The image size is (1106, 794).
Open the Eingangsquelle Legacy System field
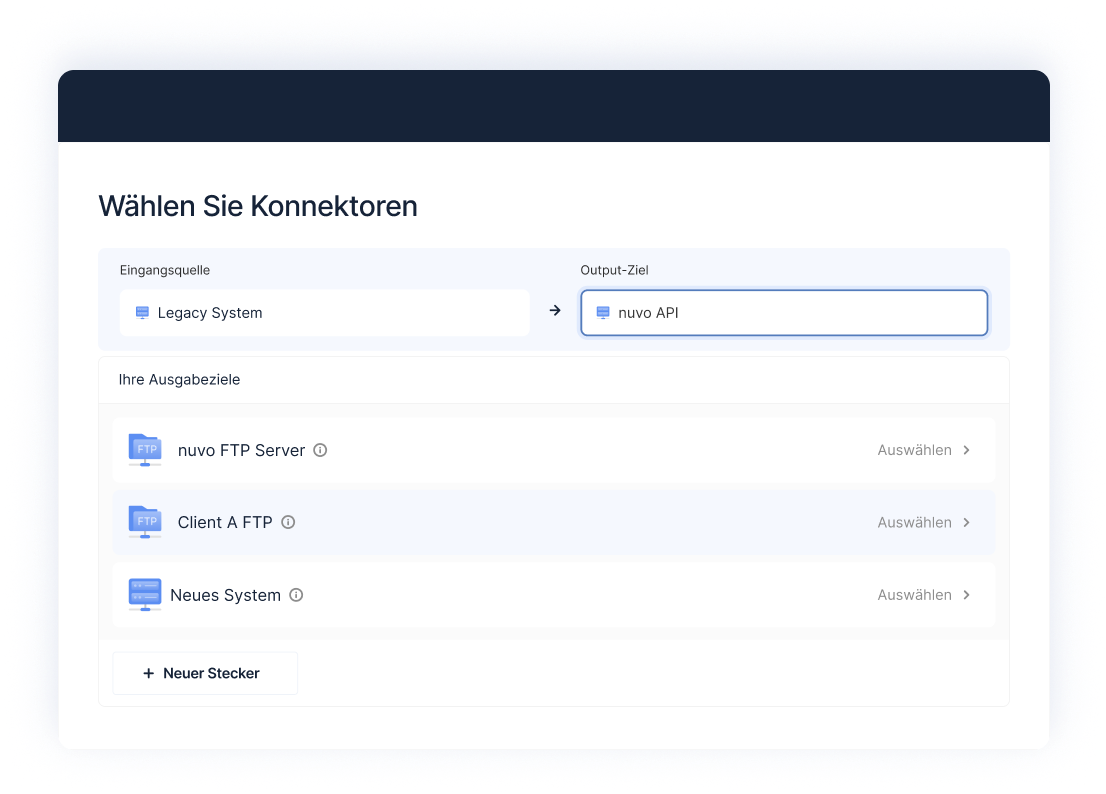pos(324,312)
